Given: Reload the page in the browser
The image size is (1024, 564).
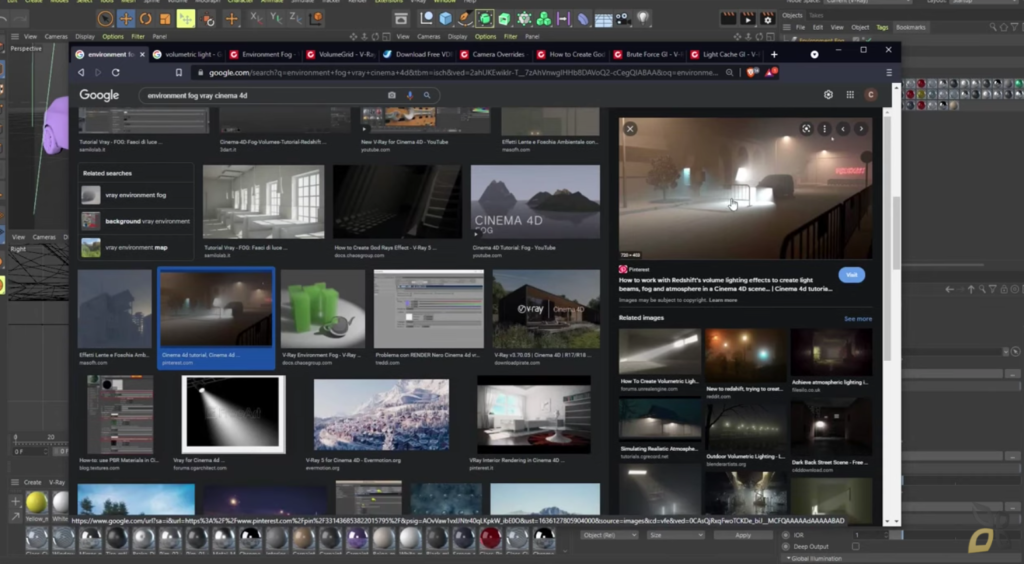Looking at the screenshot, I should [x=116, y=72].
